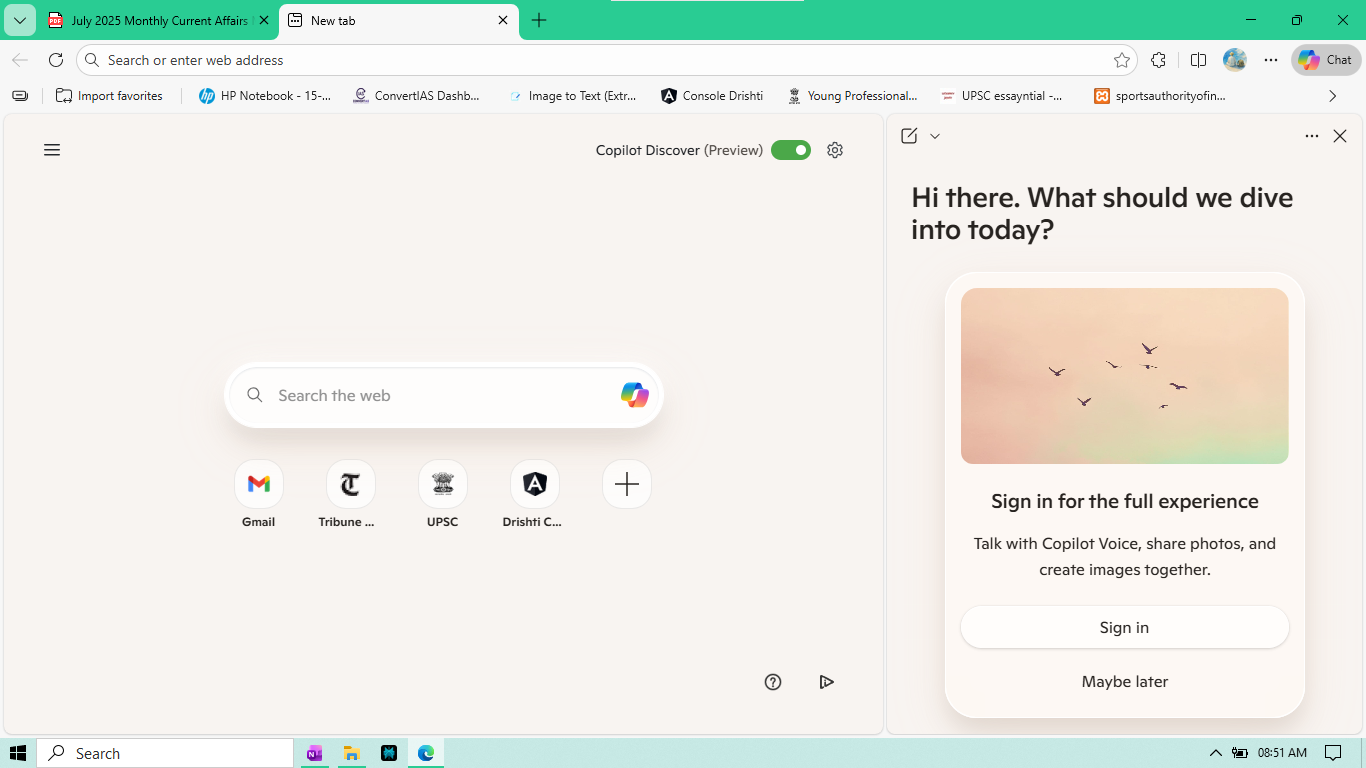Open Console Drishti bookmark
Image resolution: width=1366 pixels, height=768 pixels.
point(712,96)
